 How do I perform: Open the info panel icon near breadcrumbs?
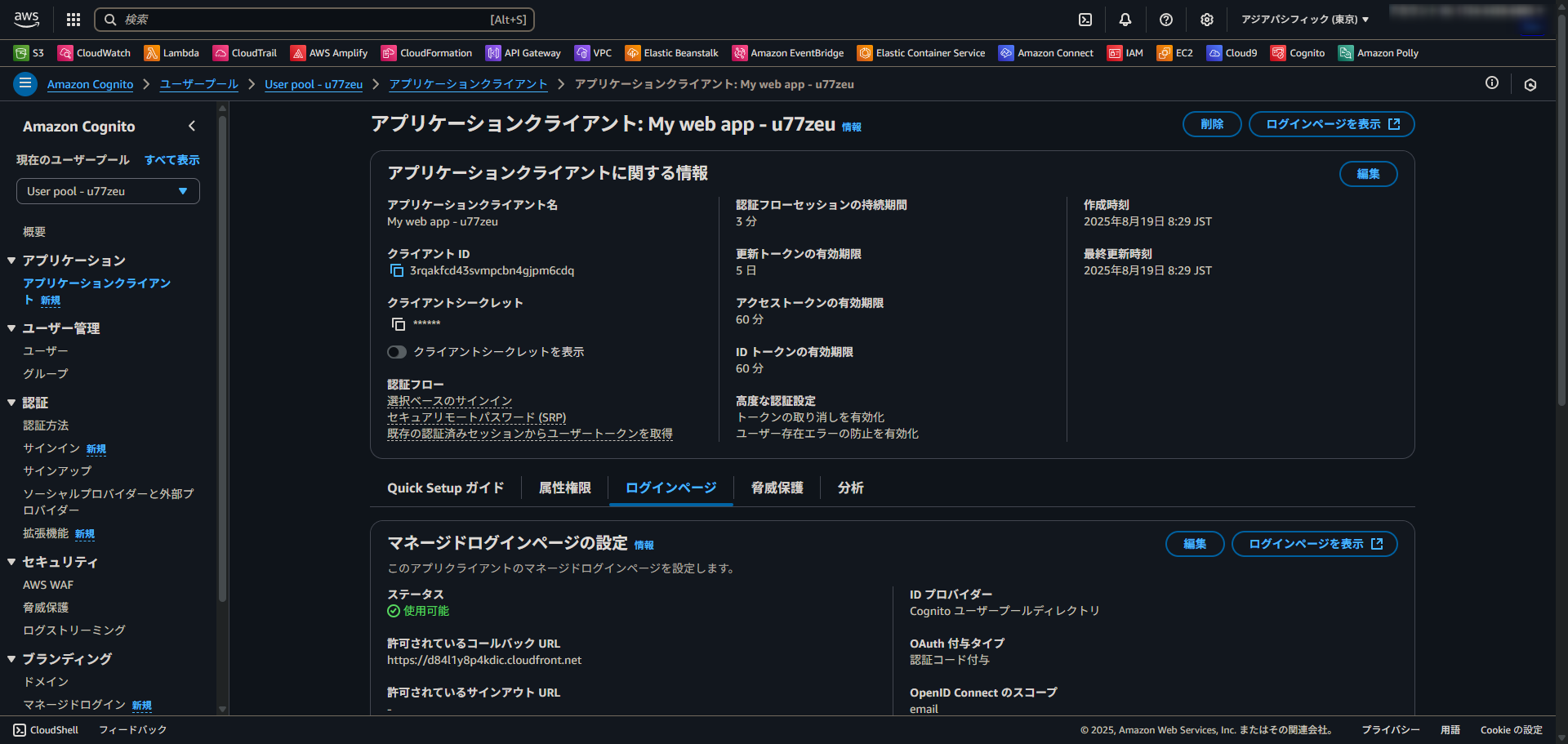coord(1492,83)
